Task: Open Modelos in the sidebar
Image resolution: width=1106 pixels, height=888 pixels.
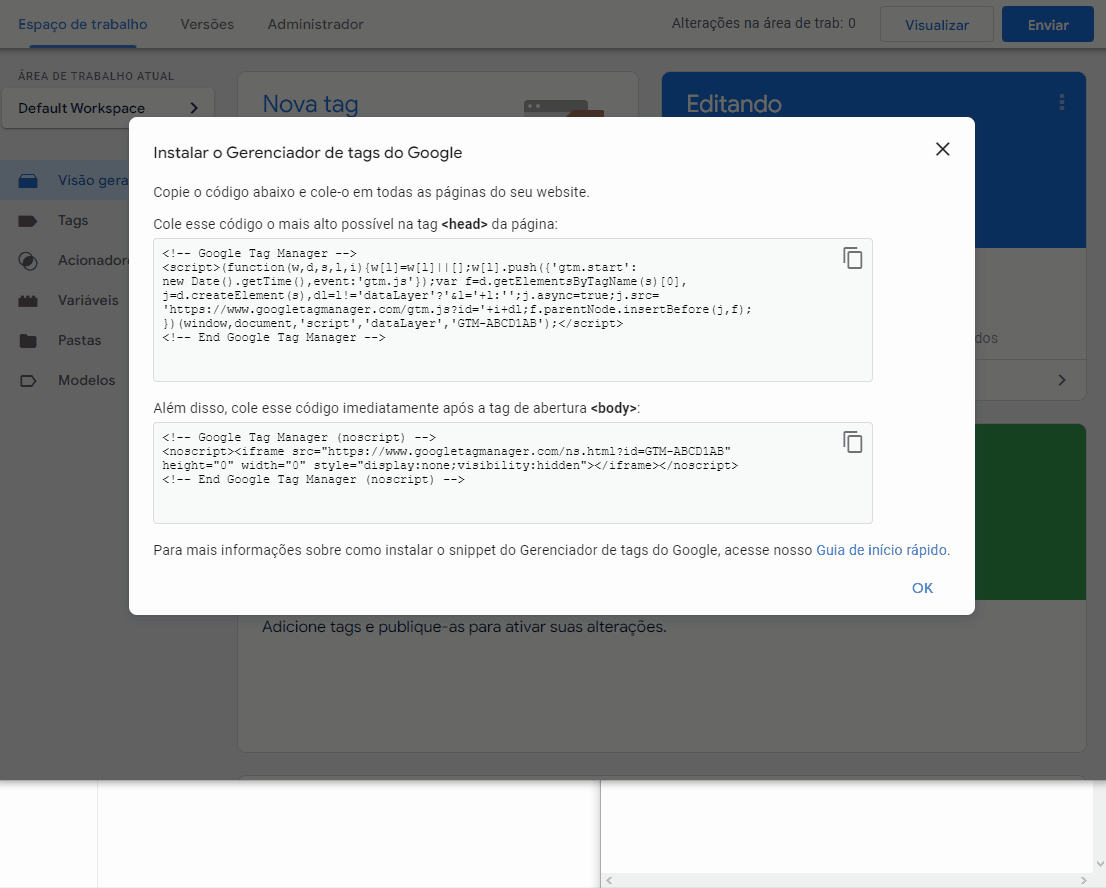Action: (86, 381)
